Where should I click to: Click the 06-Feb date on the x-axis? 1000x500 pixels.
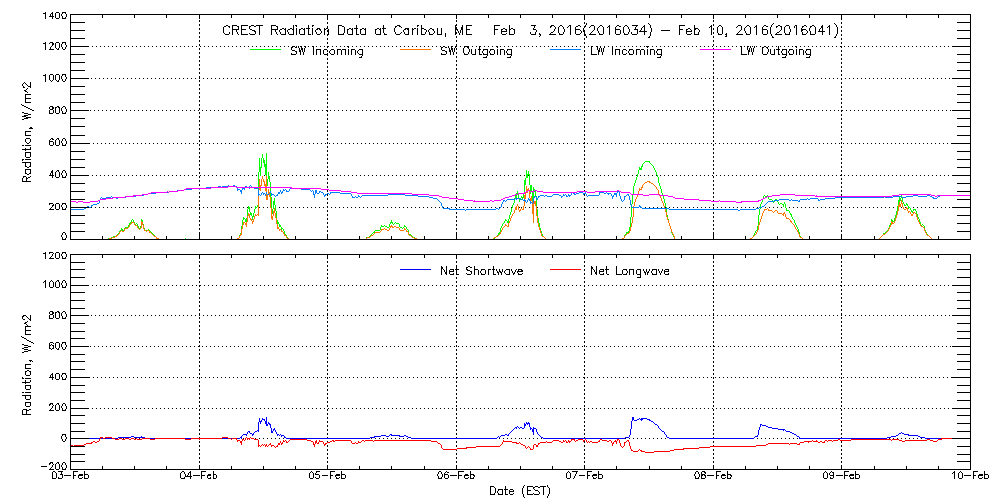[456, 477]
